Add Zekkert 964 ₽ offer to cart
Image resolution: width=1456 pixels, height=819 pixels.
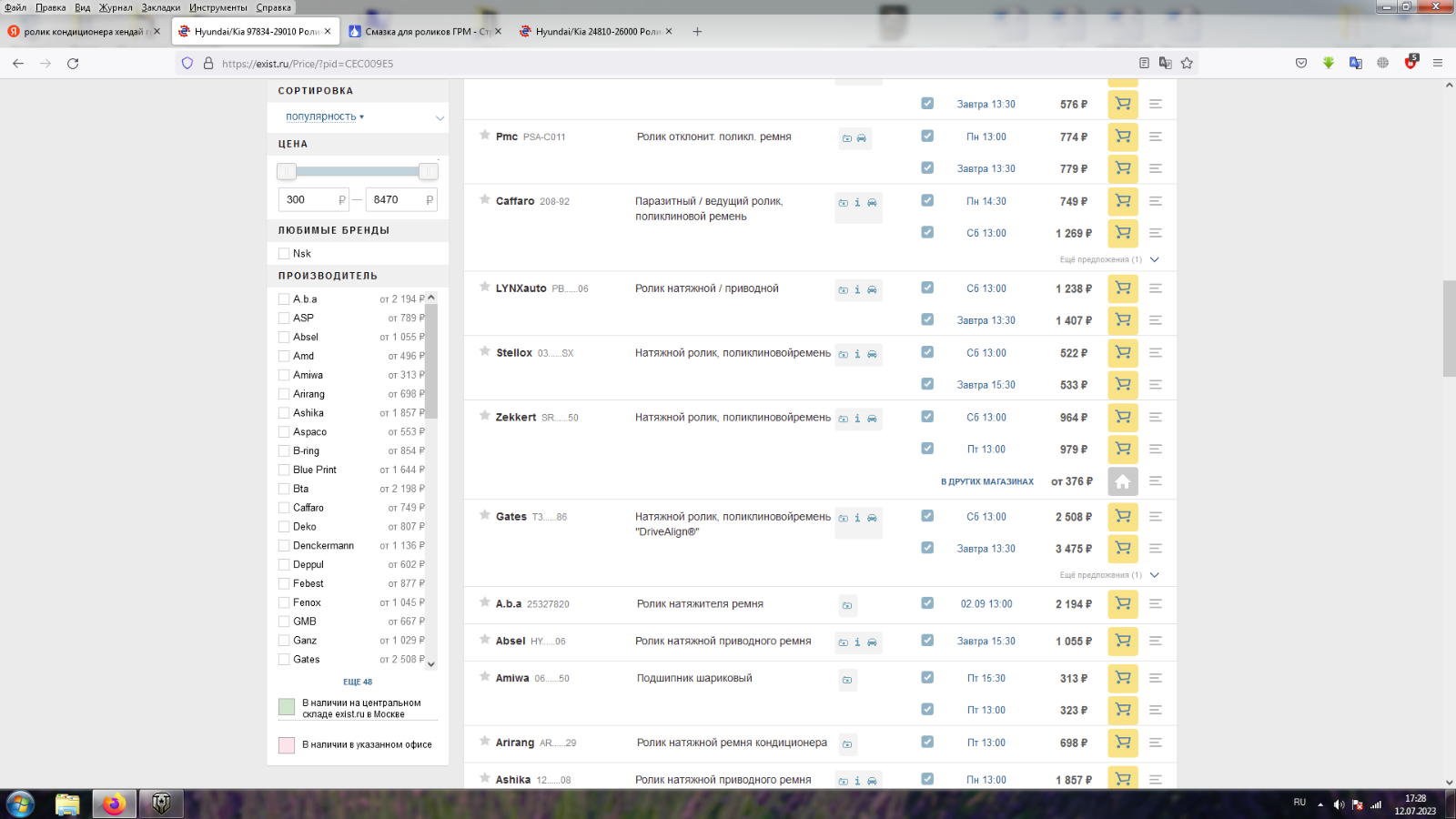coord(1123,418)
